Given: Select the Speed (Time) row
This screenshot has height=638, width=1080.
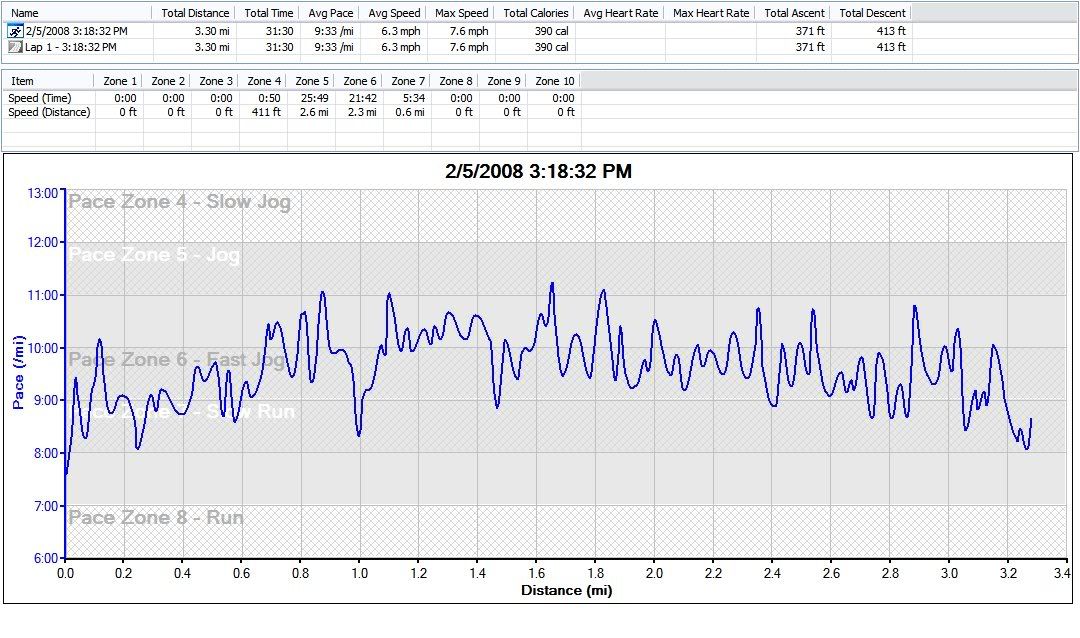Looking at the screenshot, I should pyautogui.click(x=40, y=98).
